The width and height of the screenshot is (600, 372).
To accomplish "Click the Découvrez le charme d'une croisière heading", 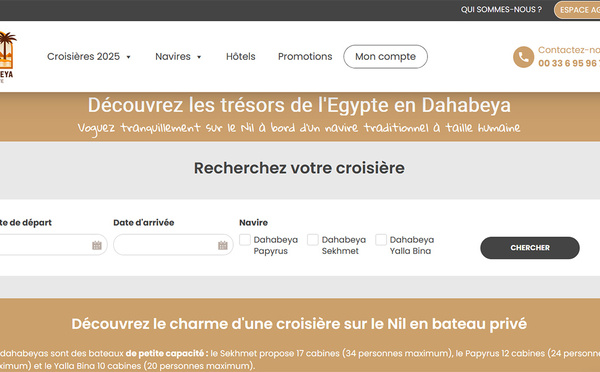I will point(299,324).
